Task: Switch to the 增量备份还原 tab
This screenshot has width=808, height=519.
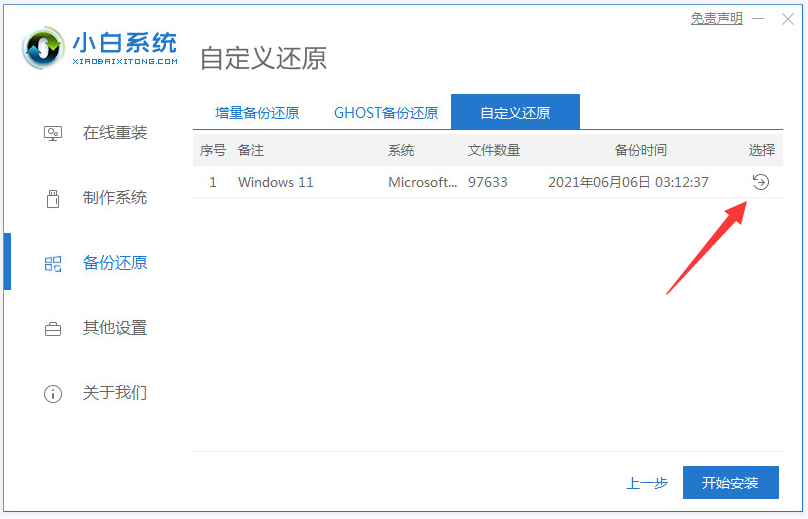Action: tap(257, 113)
